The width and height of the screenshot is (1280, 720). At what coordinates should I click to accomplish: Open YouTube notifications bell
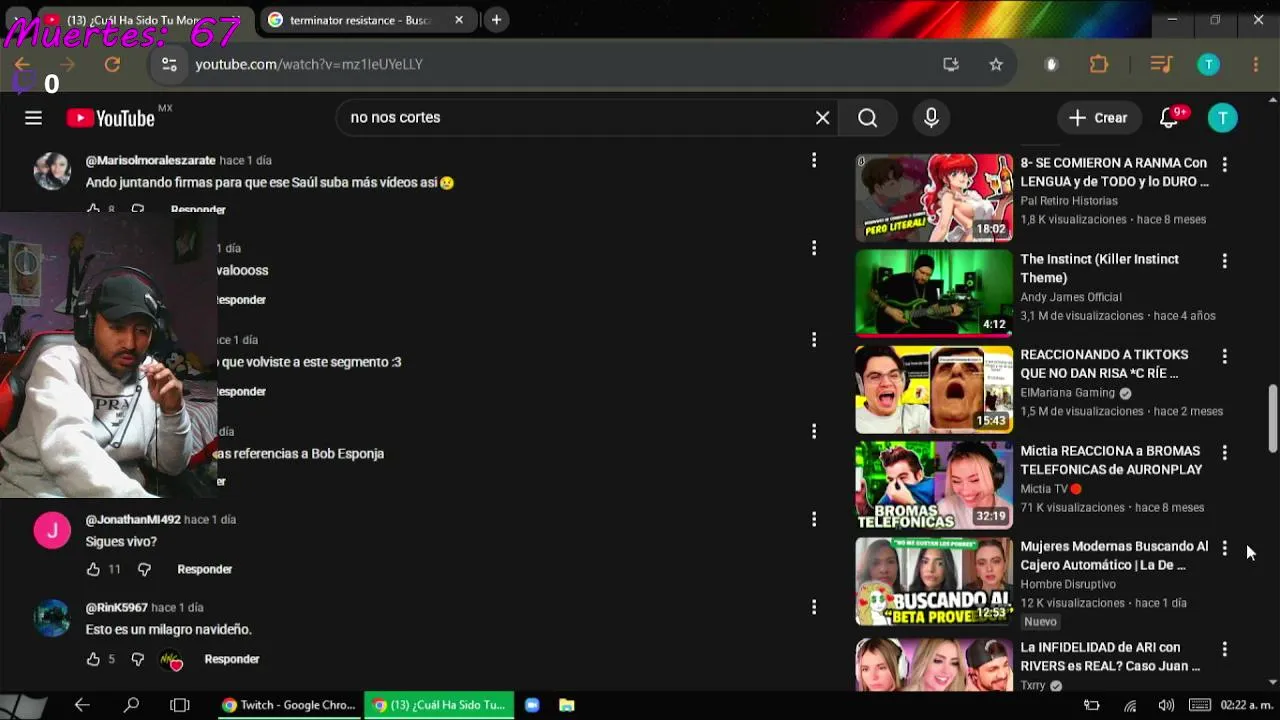click(x=1169, y=118)
